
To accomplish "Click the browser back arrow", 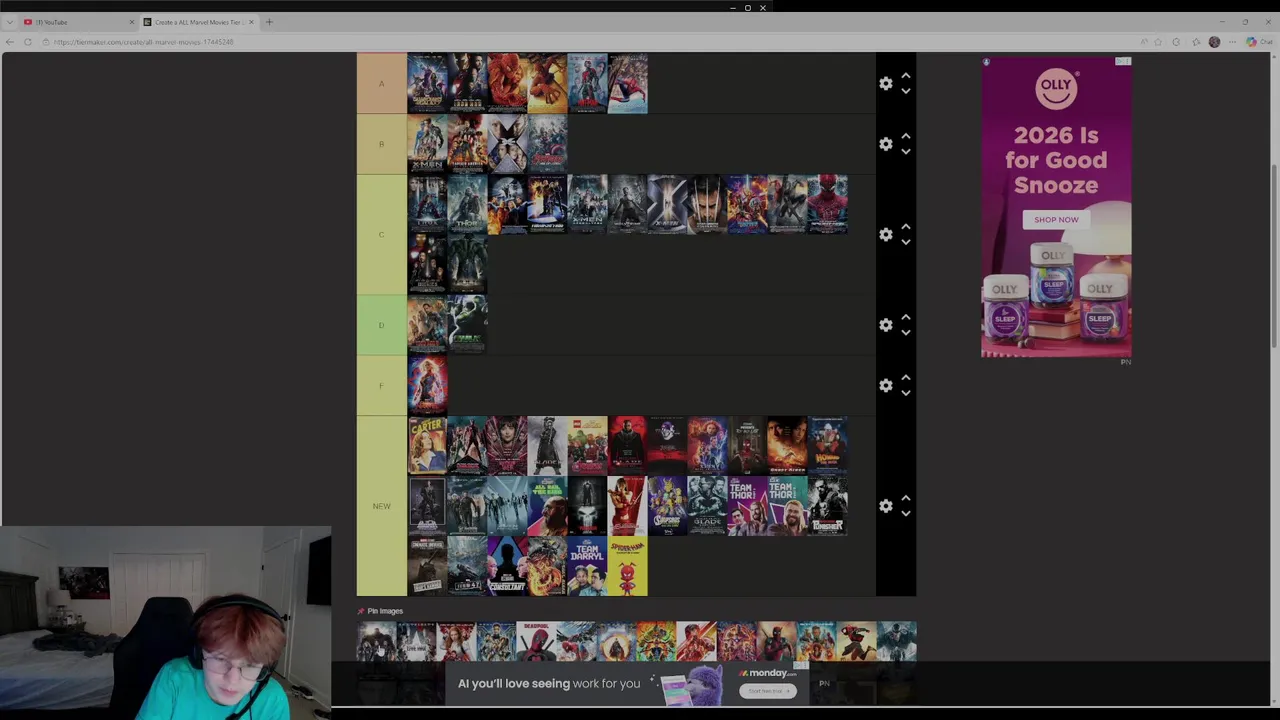I will click(x=9, y=42).
